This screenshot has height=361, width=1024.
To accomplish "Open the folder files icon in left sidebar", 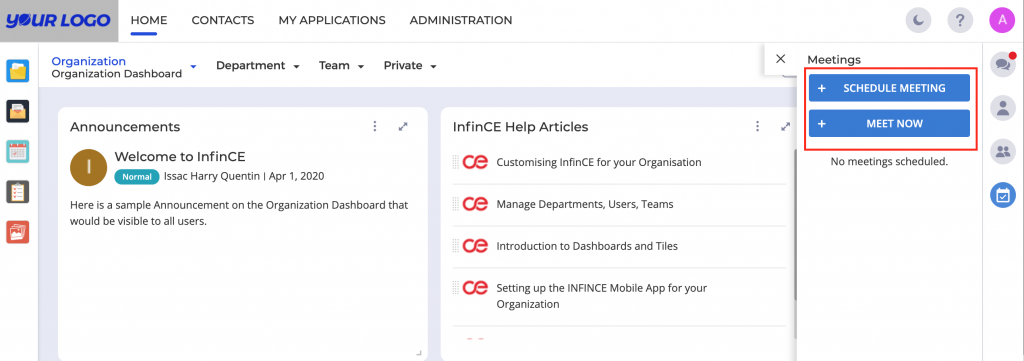I will click(x=18, y=71).
